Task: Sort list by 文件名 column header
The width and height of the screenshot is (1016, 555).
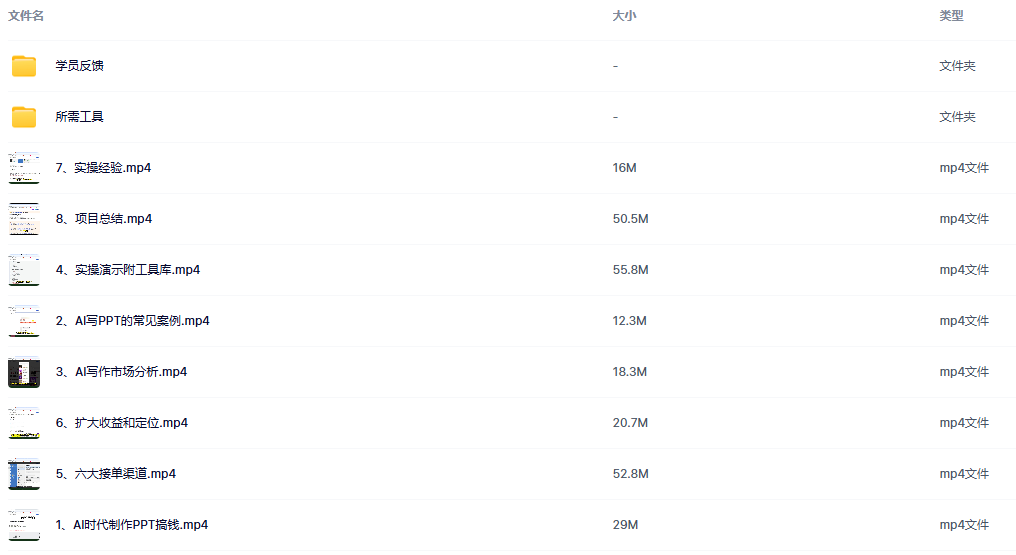Action: [26, 16]
